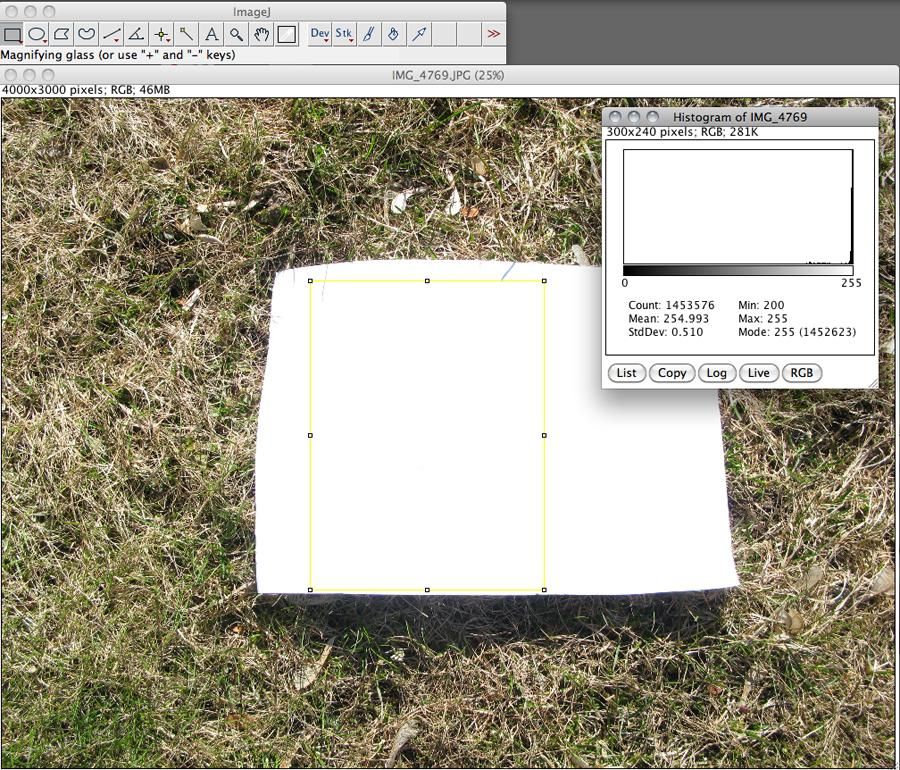
Task: Click the Copy button in Histogram window
Action: [672, 373]
